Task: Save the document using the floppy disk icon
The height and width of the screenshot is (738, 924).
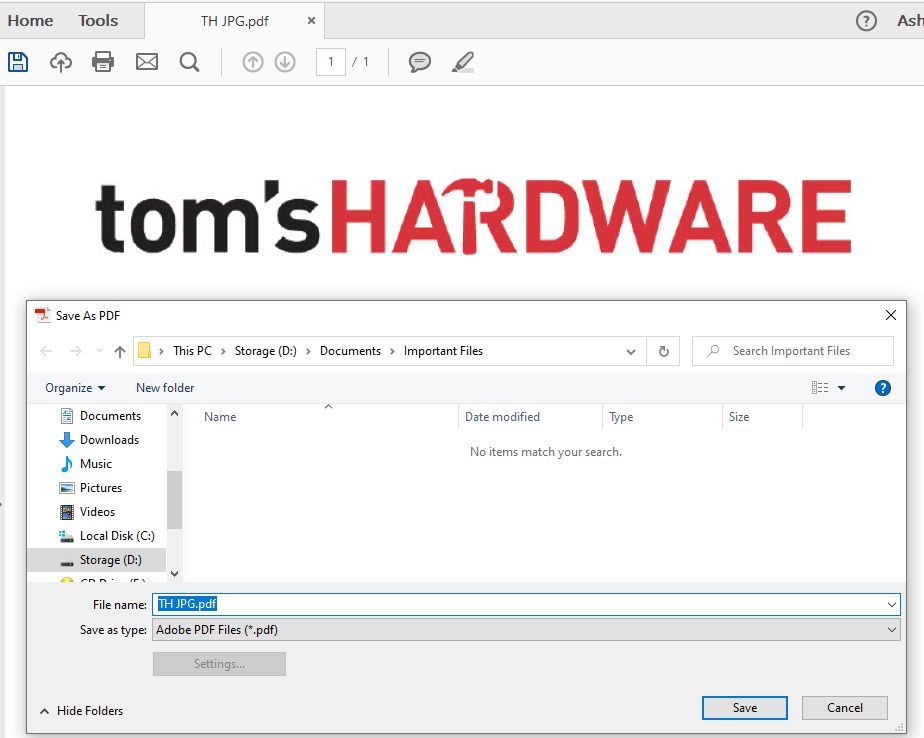Action: tap(18, 61)
